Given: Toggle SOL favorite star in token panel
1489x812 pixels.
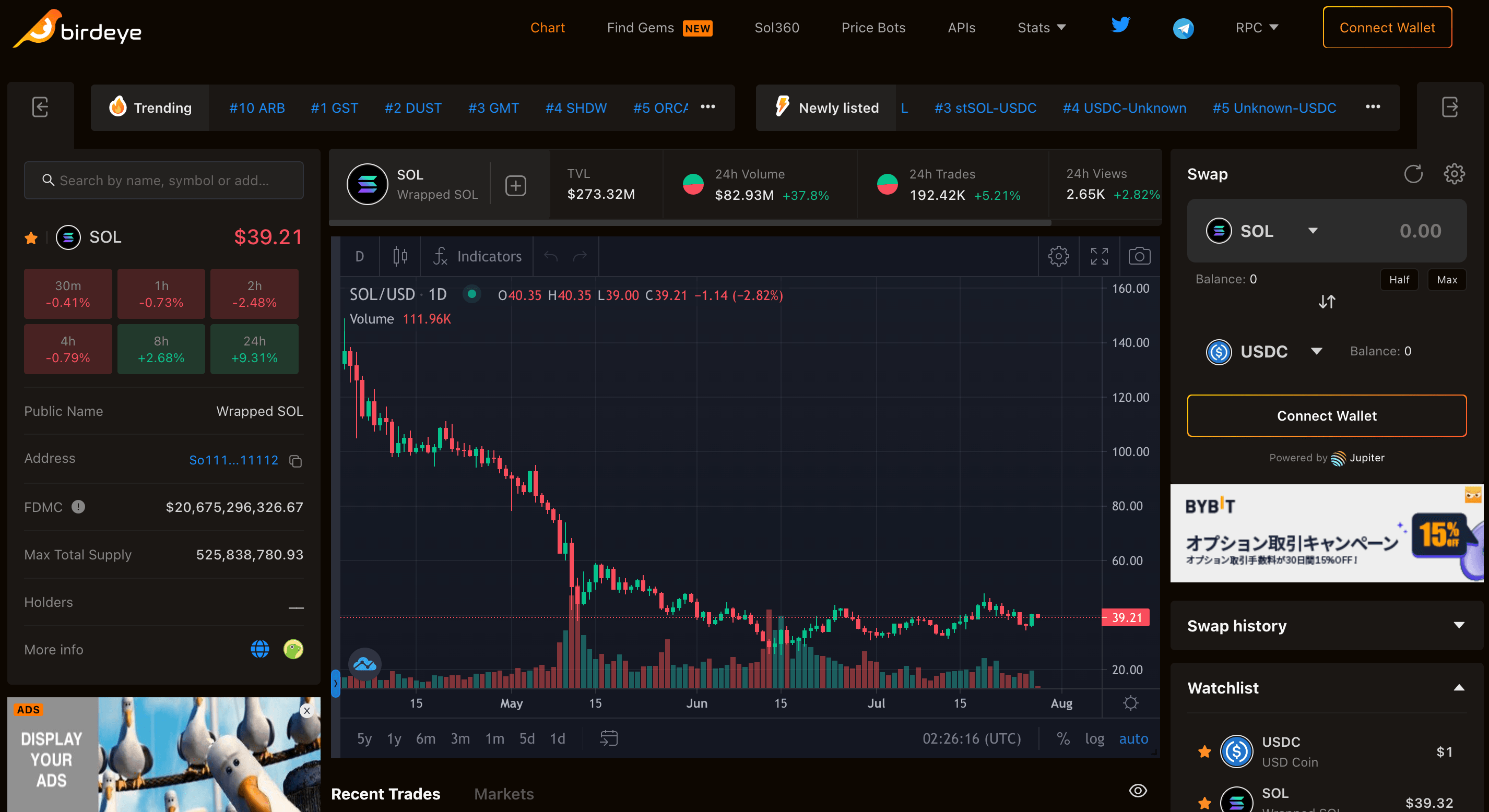Looking at the screenshot, I should [x=31, y=237].
